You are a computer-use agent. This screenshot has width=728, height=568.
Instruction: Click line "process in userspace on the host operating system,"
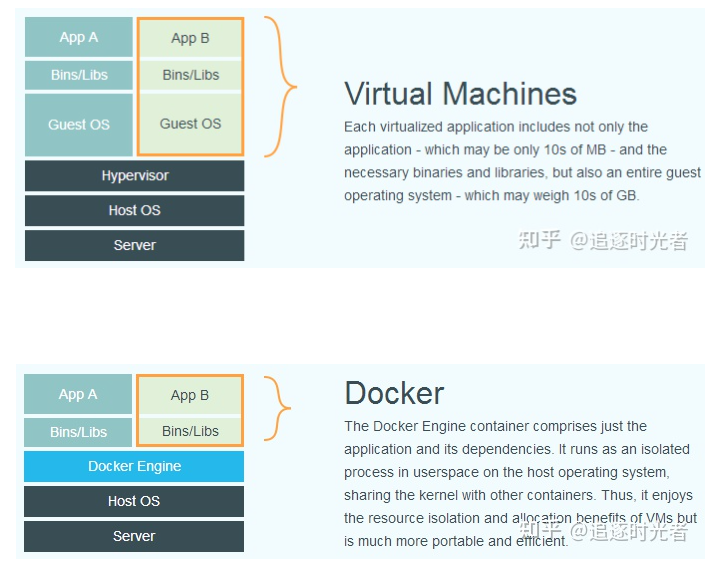(x=507, y=472)
